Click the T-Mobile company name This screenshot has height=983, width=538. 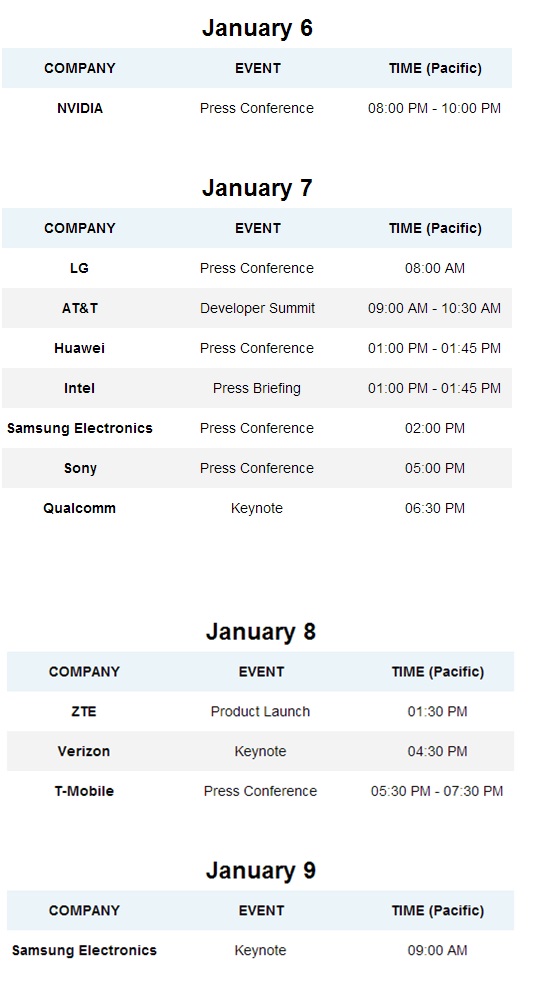pyautogui.click(x=84, y=791)
